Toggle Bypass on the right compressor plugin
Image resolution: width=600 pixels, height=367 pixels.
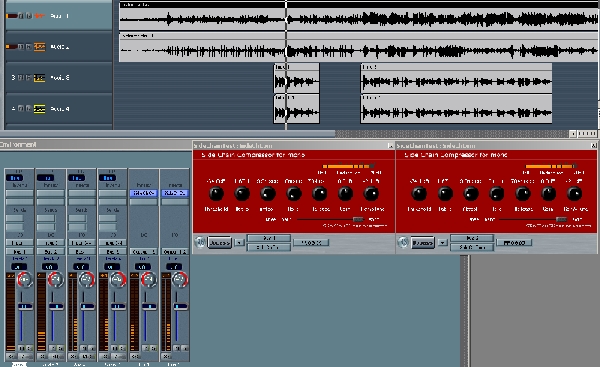click(423, 243)
